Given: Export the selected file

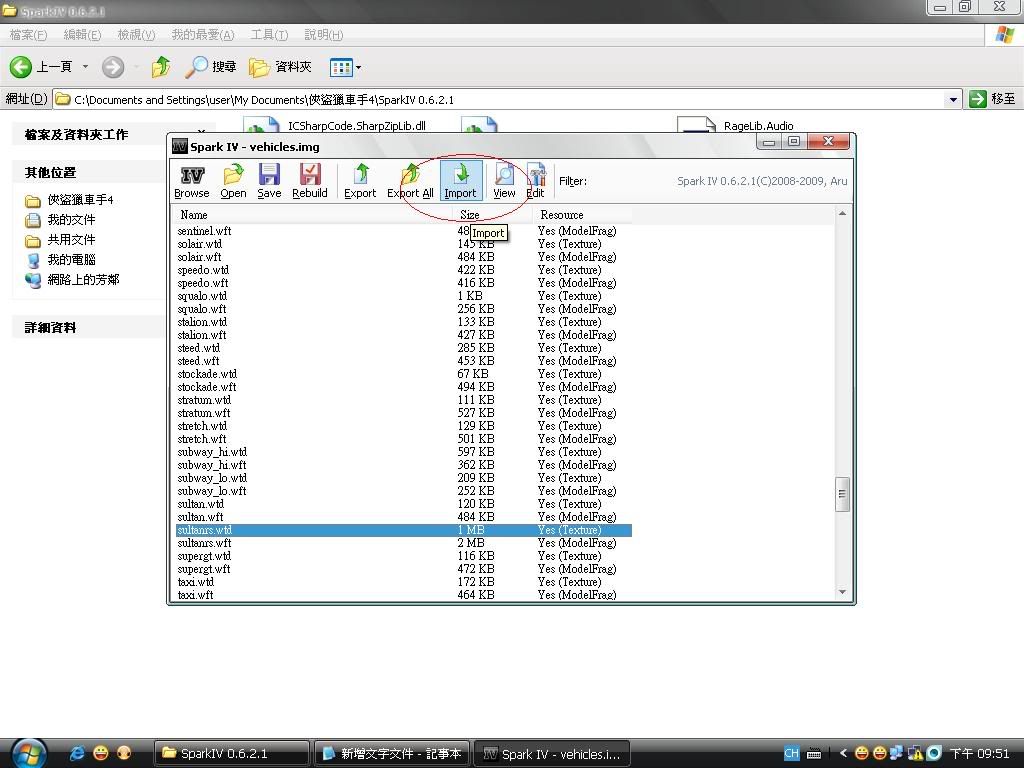Looking at the screenshot, I should coord(360,181).
